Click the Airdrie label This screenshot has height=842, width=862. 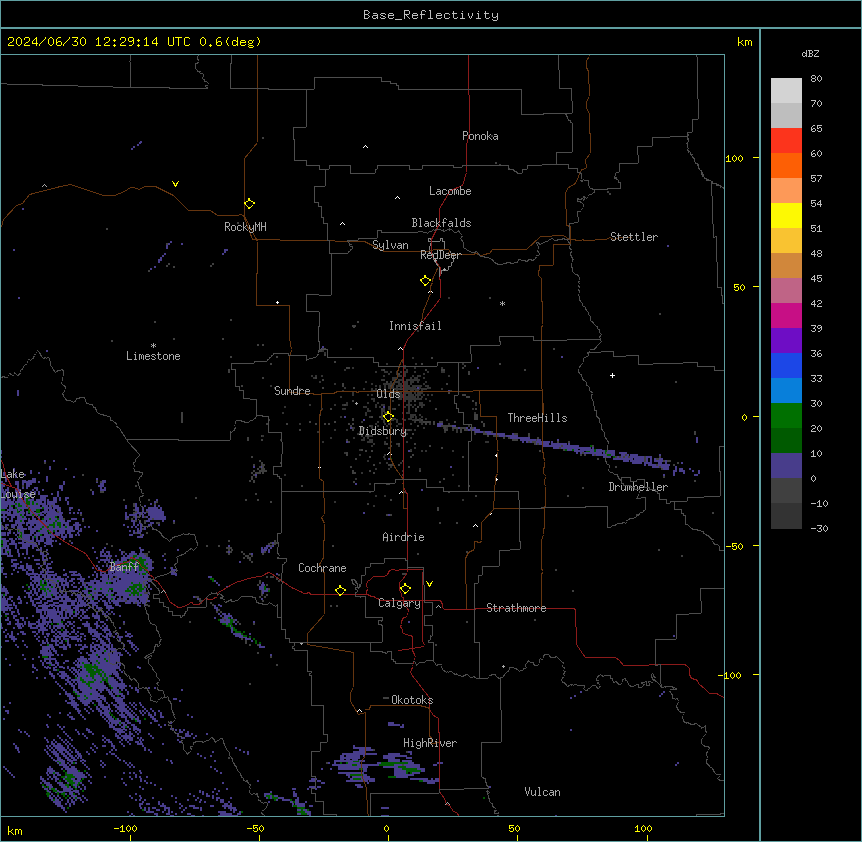tap(403, 537)
